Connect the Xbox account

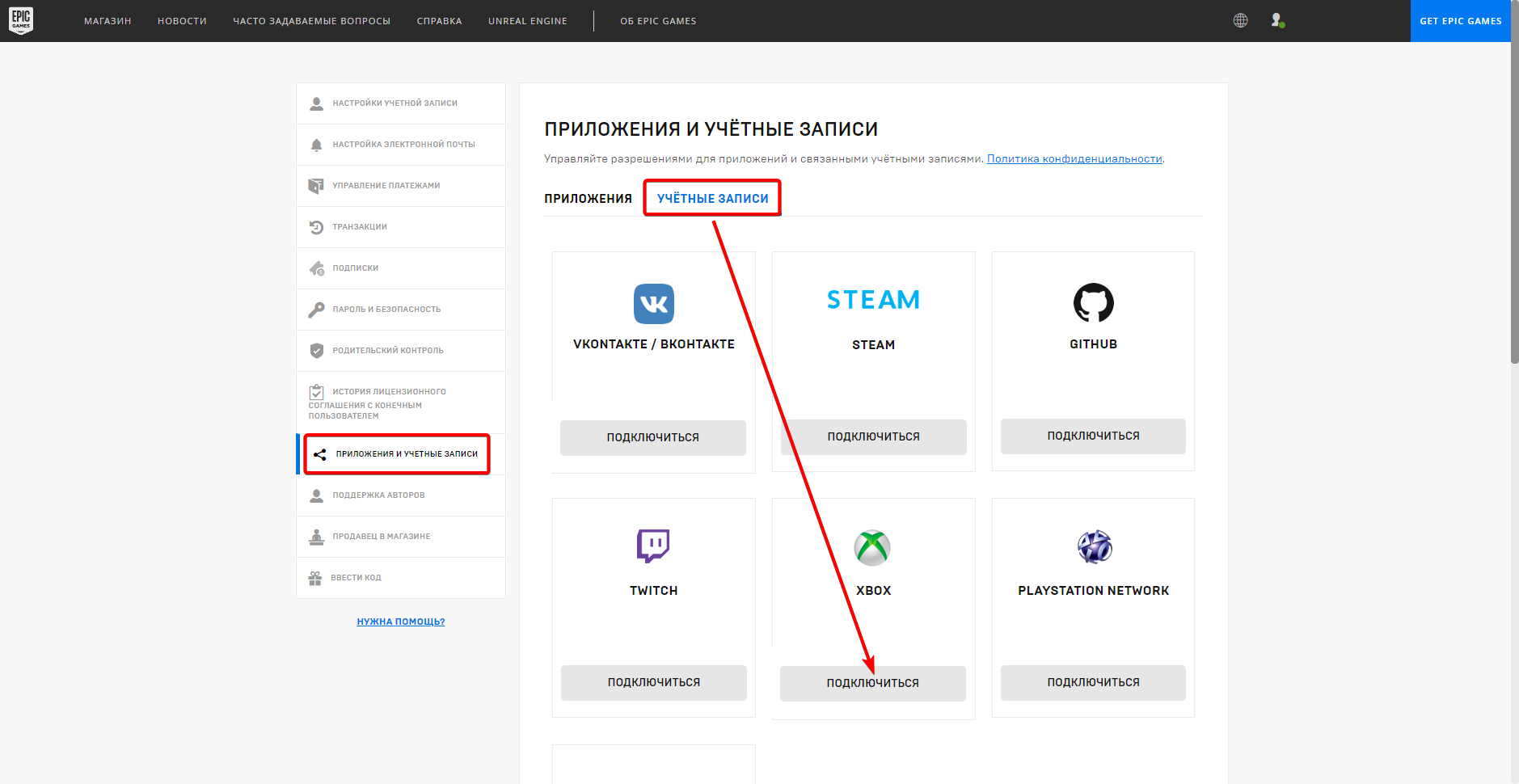873,683
